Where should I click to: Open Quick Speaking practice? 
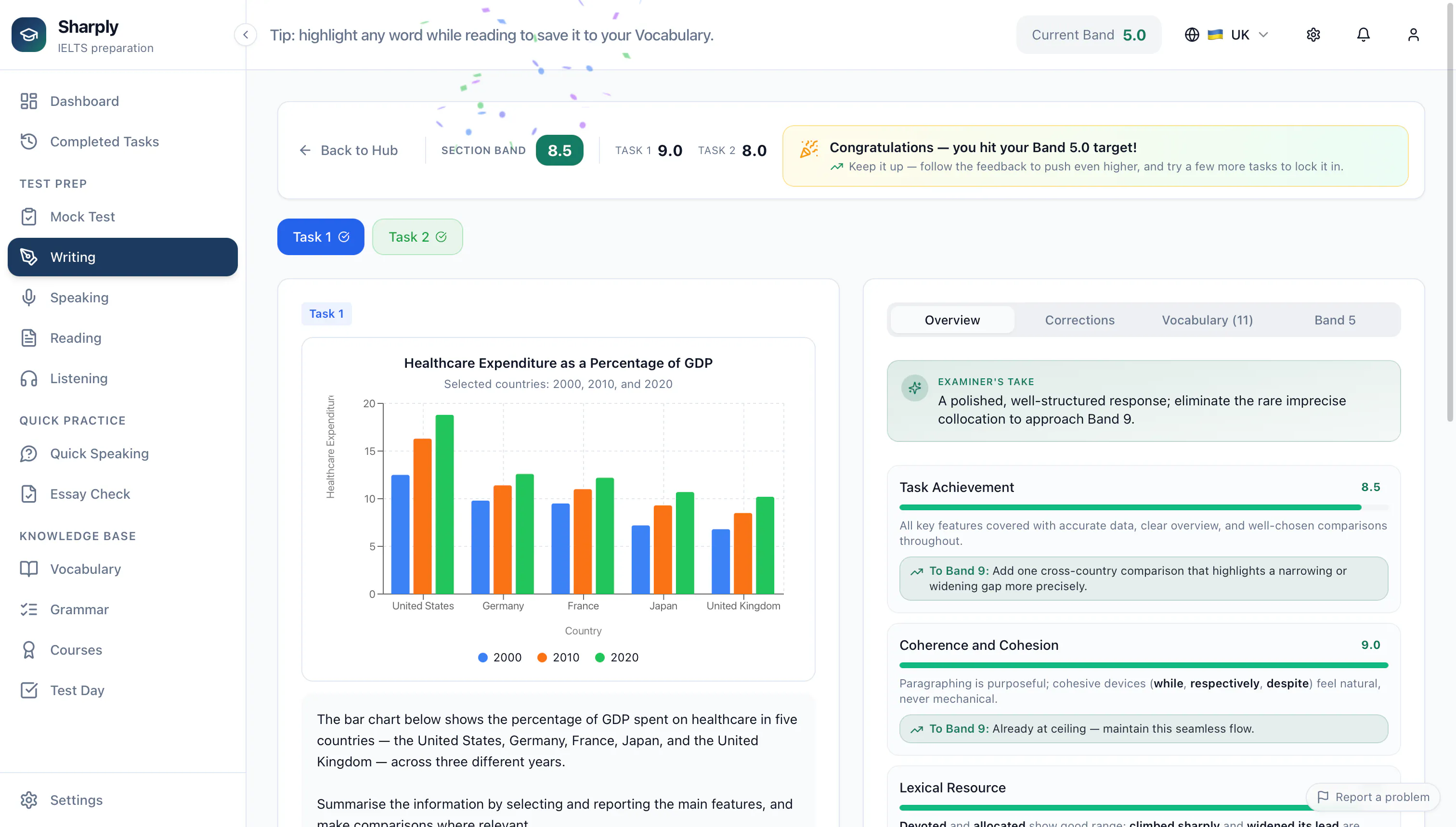click(123, 453)
